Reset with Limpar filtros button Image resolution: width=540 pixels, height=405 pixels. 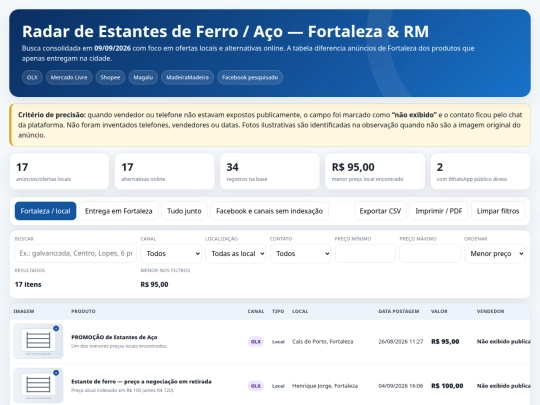coord(498,211)
